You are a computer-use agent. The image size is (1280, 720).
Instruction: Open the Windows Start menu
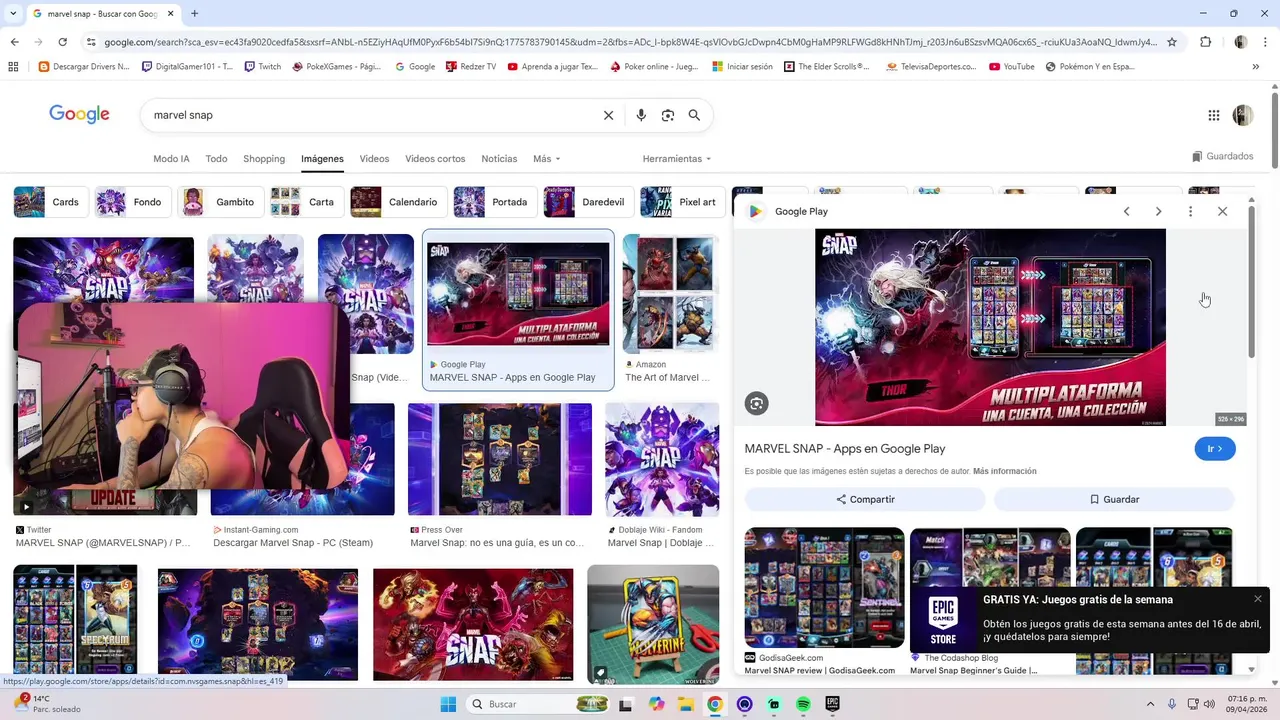[x=448, y=704]
